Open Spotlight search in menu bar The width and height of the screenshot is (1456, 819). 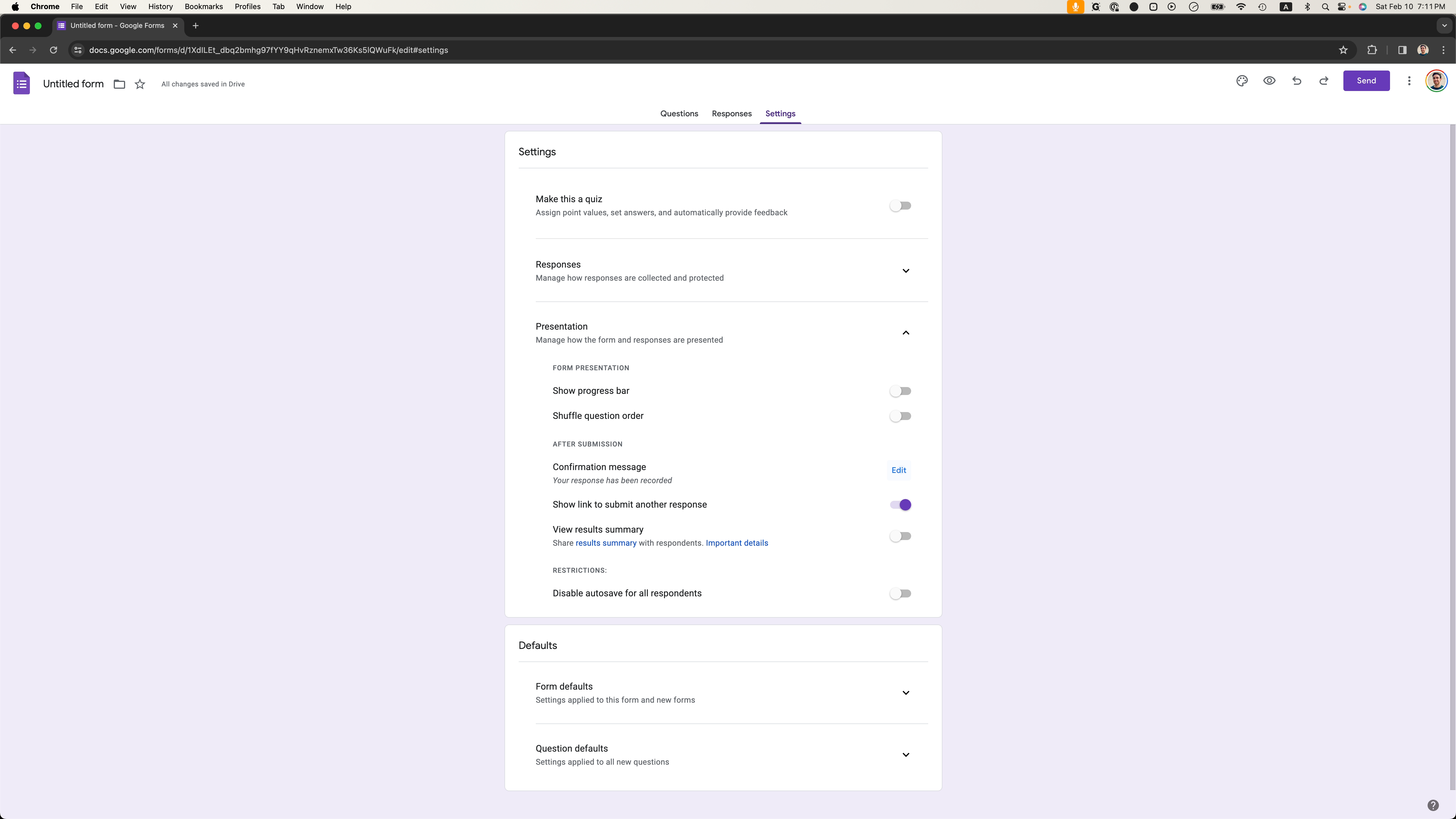(x=1325, y=7)
